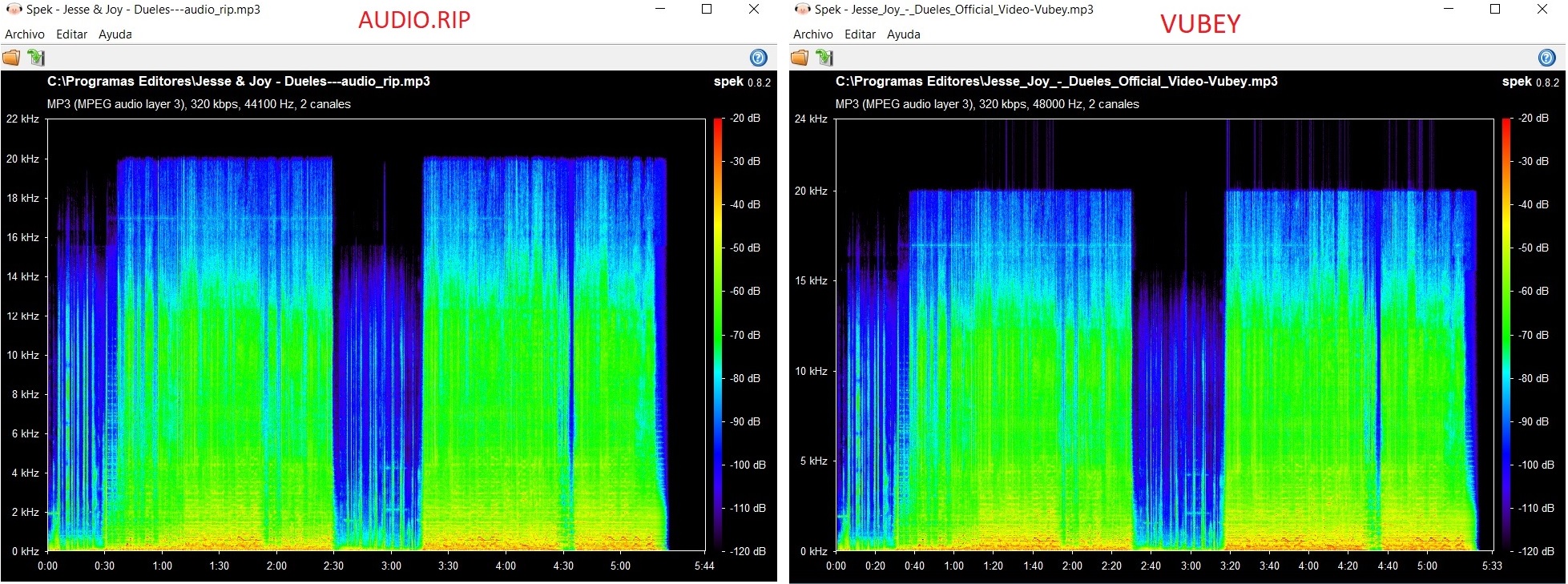1568x584 pixels.
Task: Click the blue help icon in the Vubey window
Action: pyautogui.click(x=1546, y=58)
